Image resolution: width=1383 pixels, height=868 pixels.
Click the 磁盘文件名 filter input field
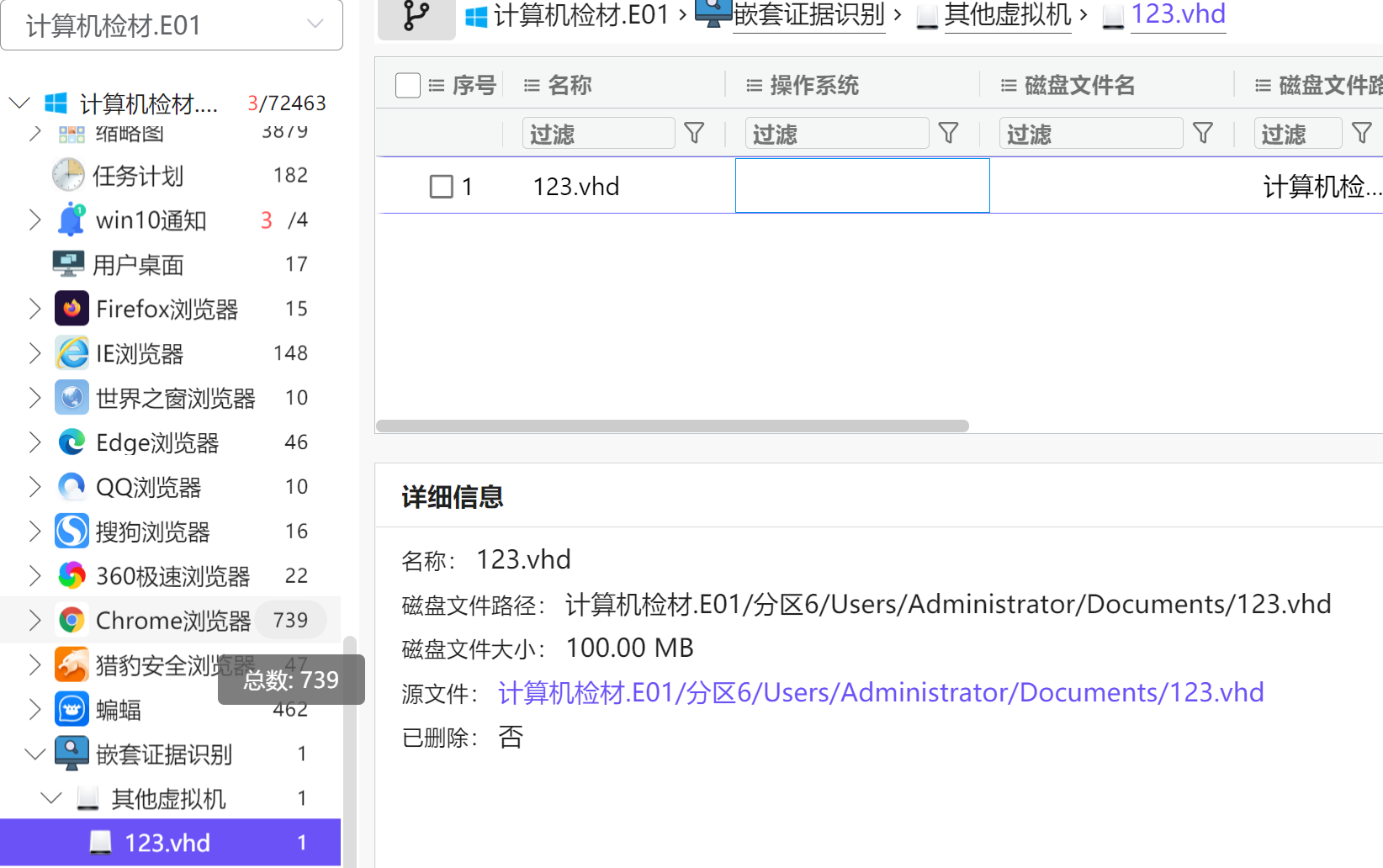click(1090, 134)
